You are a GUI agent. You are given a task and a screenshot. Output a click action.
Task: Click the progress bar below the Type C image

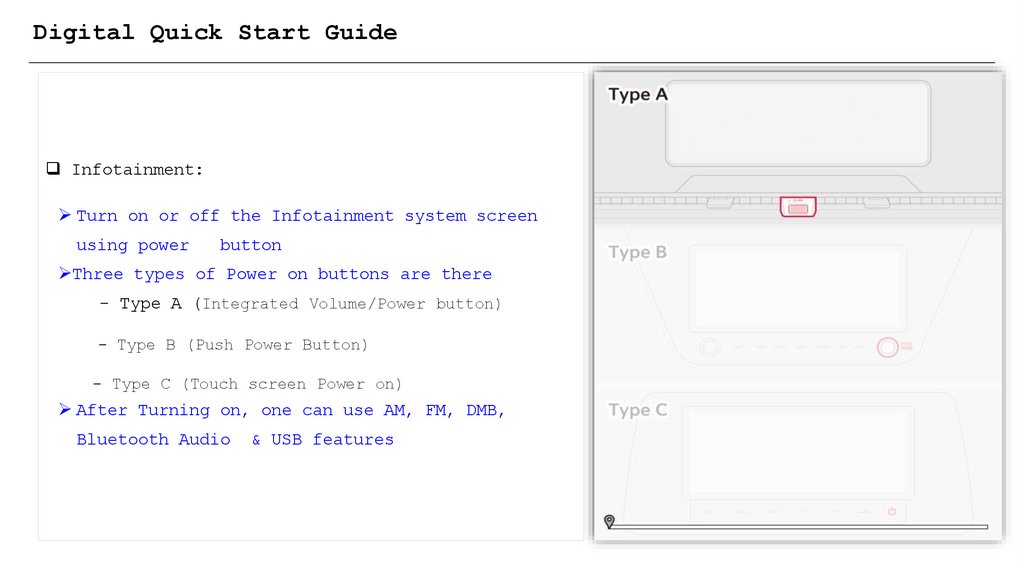coord(799,526)
